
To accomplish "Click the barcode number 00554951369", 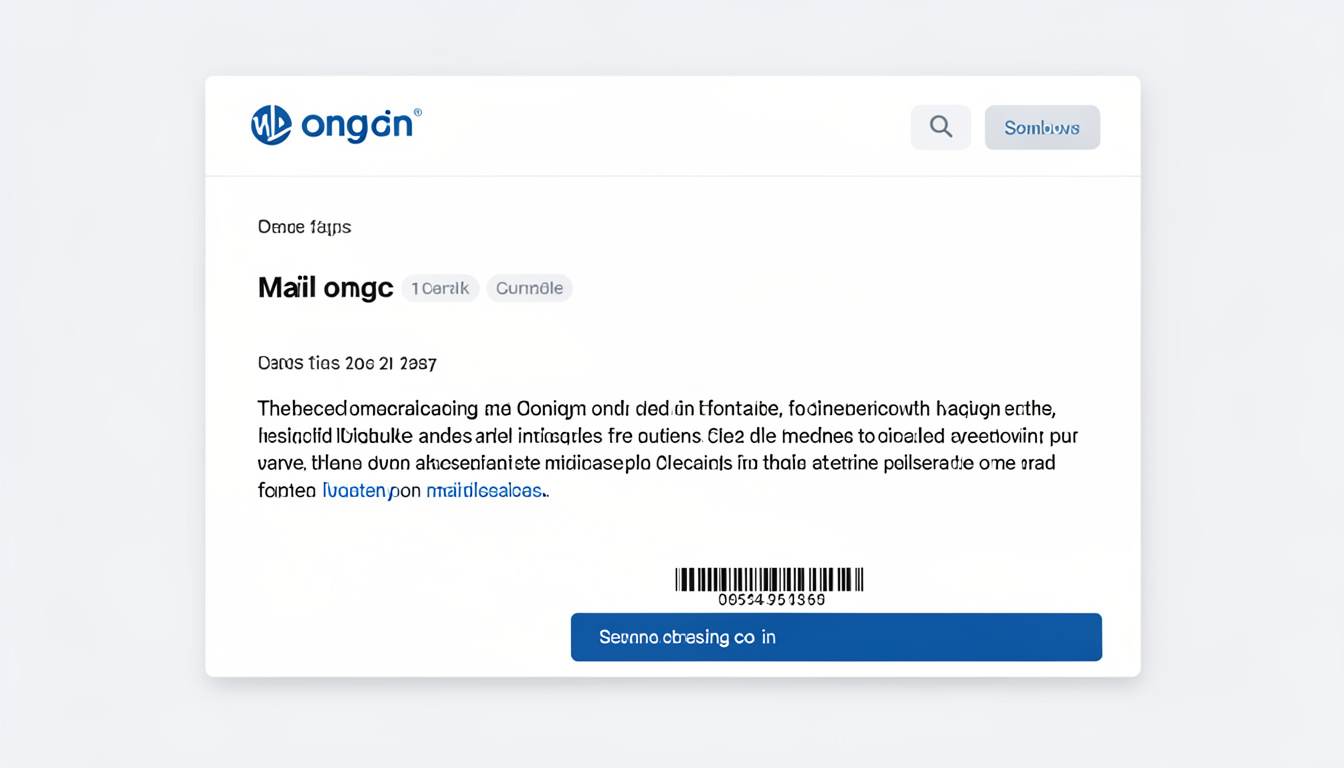I will (770, 599).
